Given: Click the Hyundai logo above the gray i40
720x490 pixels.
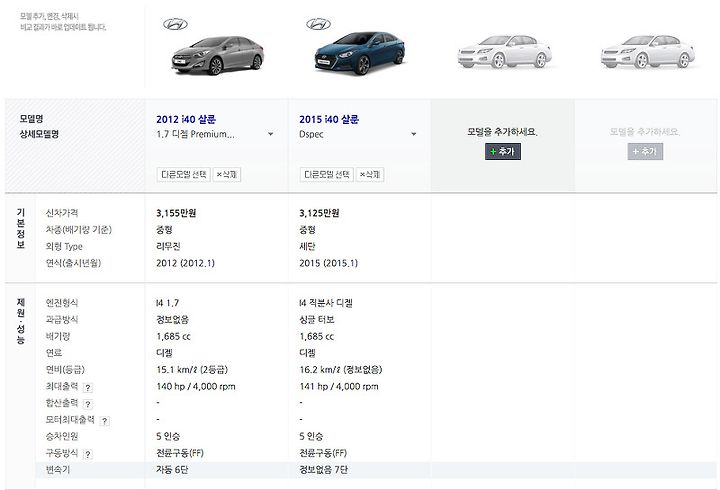Looking at the screenshot, I should click(175, 24).
